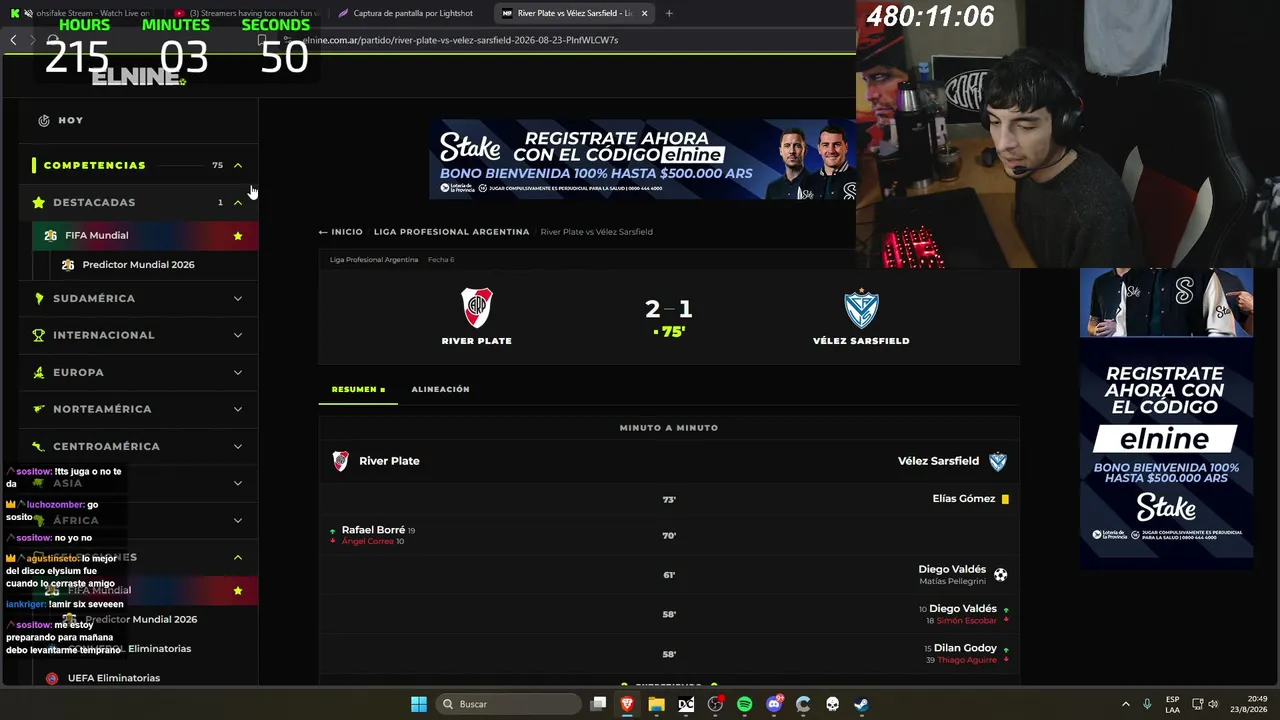Viewport: 1280px width, 720px height.
Task: Click the small Vélez crest in timeline header
Action: pyautogui.click(x=997, y=461)
